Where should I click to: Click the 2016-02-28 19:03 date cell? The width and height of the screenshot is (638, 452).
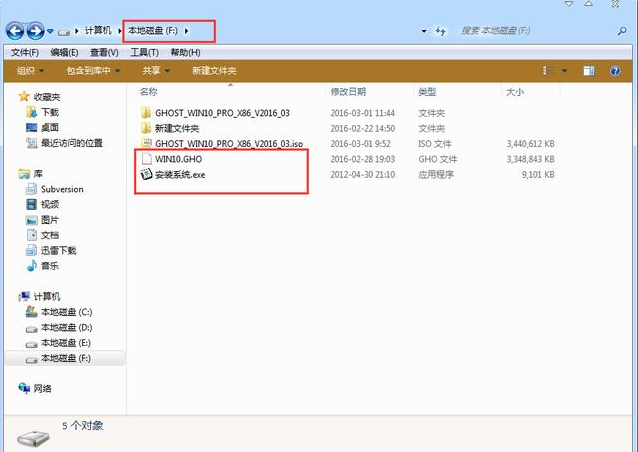pos(363,159)
